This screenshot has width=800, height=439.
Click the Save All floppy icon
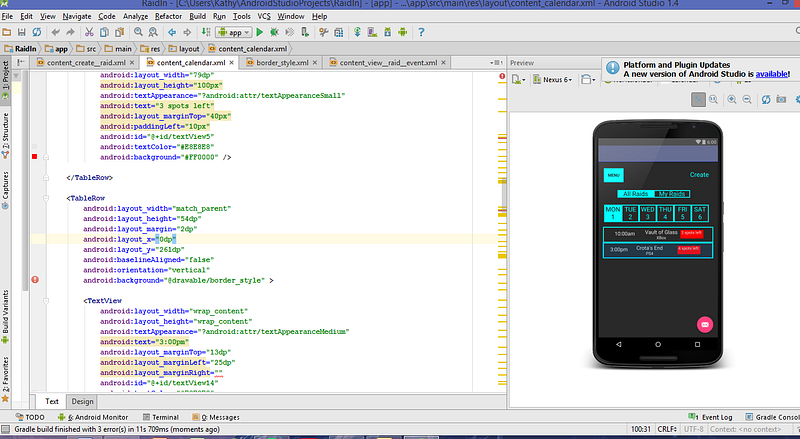tap(21, 32)
